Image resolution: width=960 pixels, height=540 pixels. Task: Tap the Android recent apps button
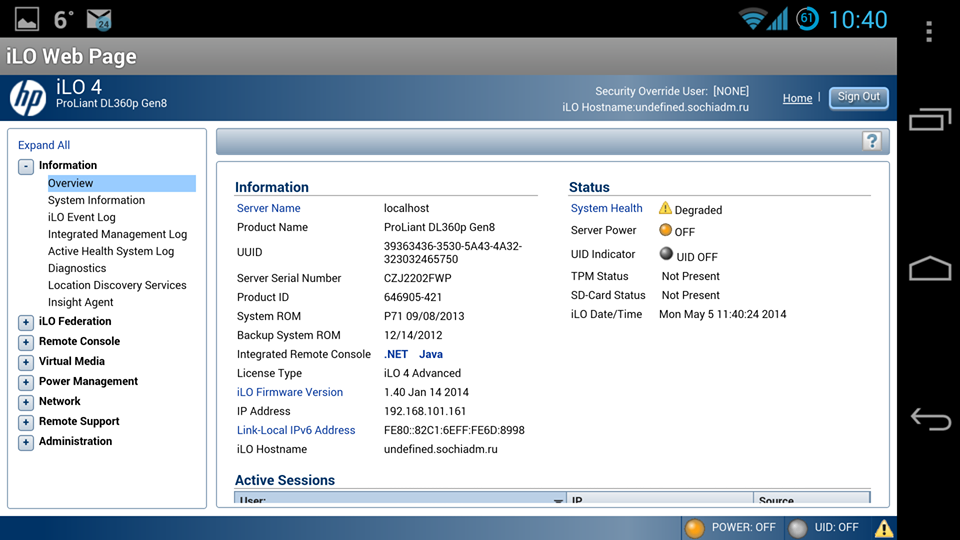tap(930, 119)
